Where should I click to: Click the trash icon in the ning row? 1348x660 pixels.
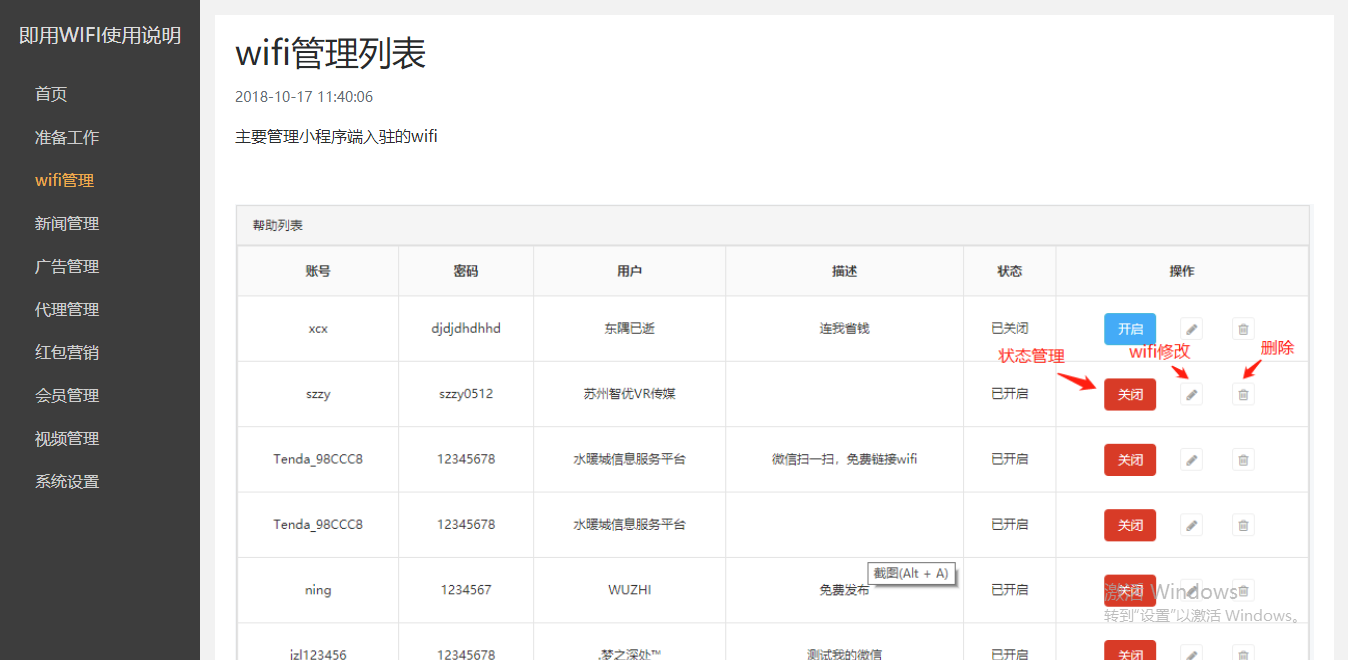pyautogui.click(x=1243, y=590)
